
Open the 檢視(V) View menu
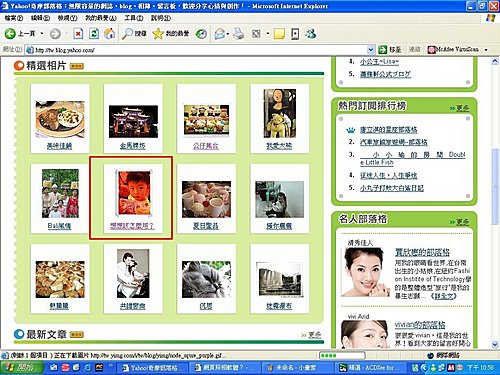point(67,18)
